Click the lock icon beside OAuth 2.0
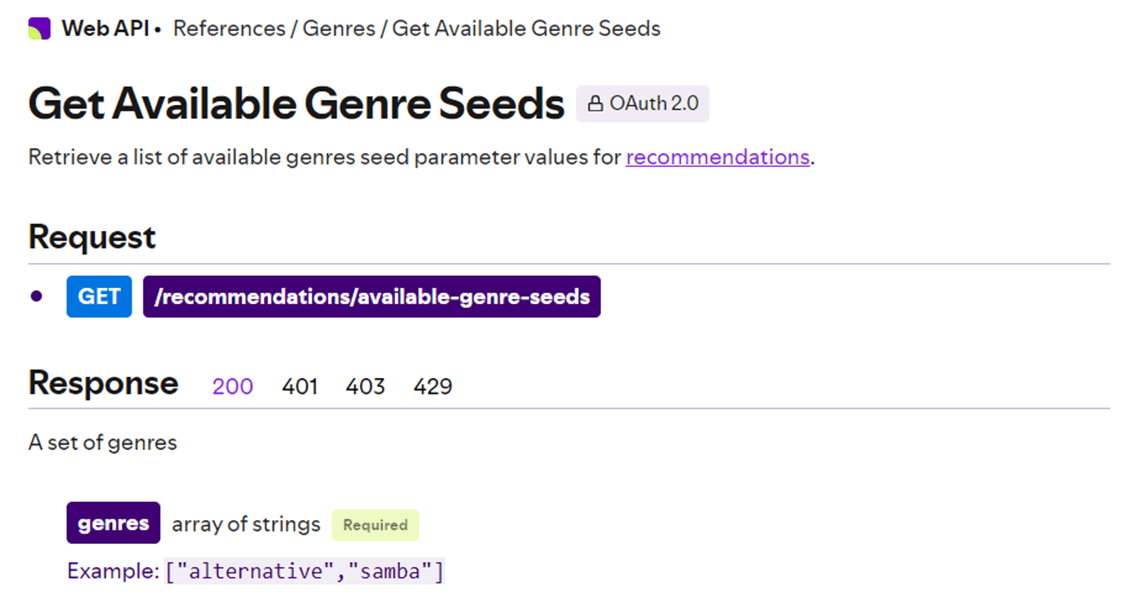 click(595, 104)
